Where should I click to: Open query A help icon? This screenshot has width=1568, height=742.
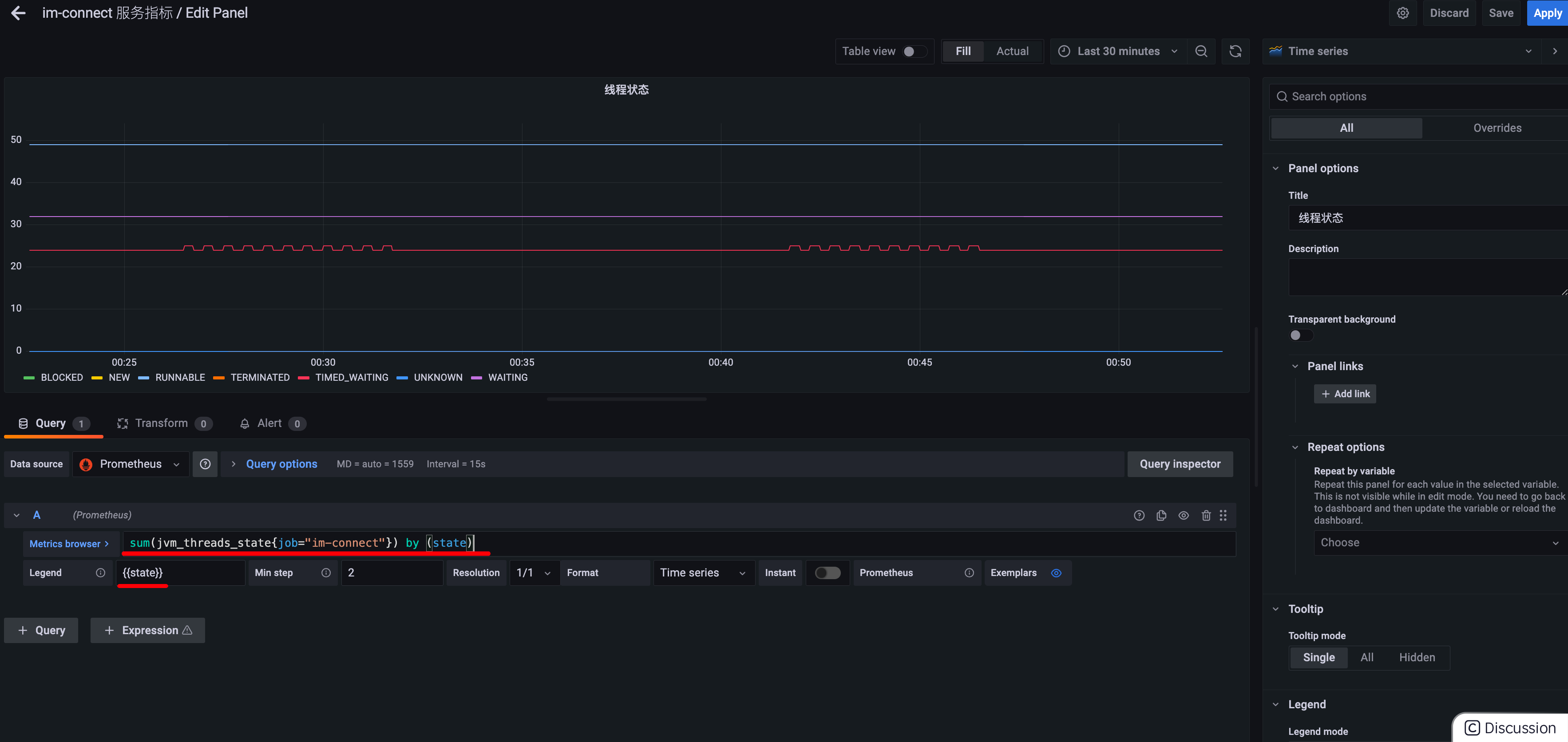tap(1139, 515)
